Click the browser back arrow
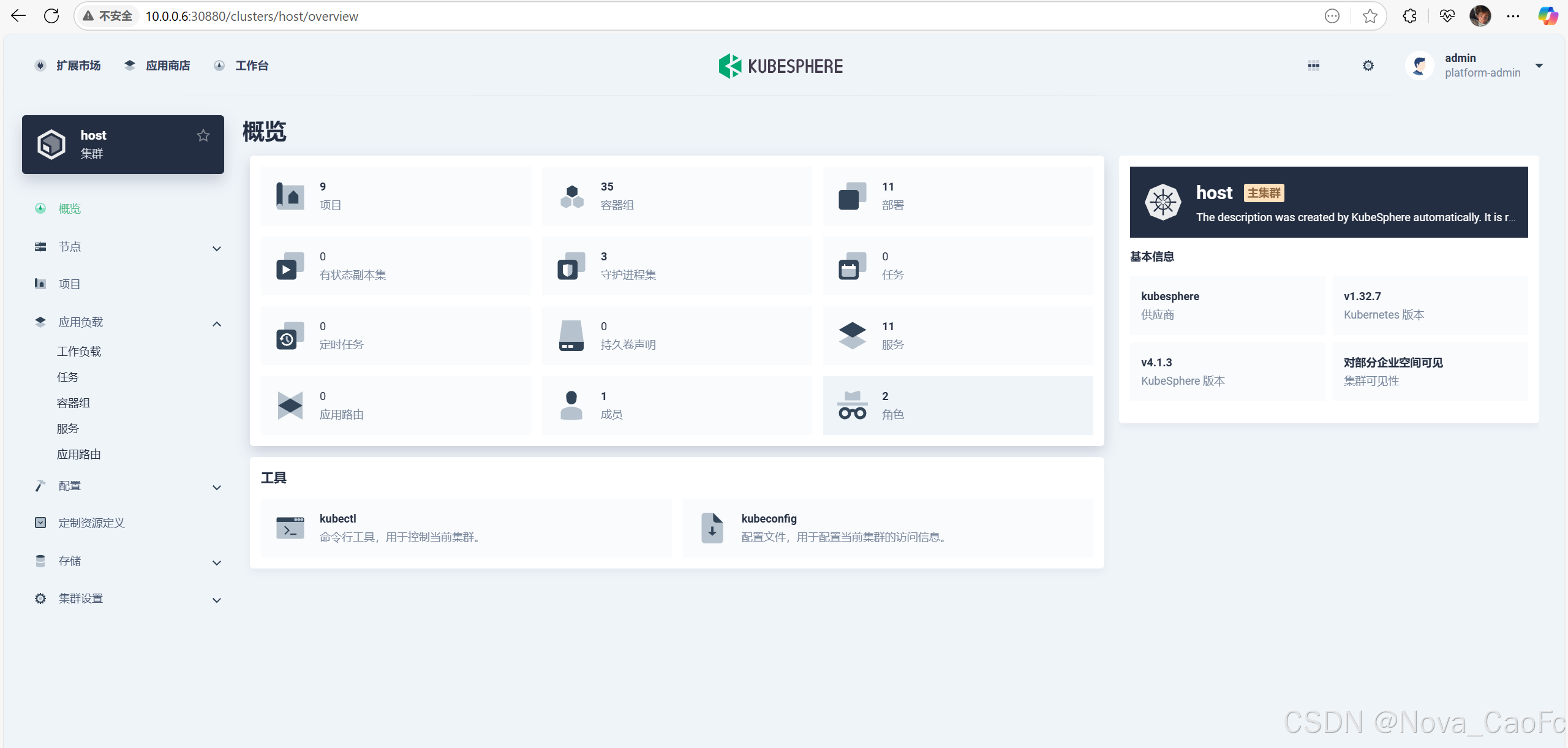This screenshot has height=748, width=1568. (18, 16)
